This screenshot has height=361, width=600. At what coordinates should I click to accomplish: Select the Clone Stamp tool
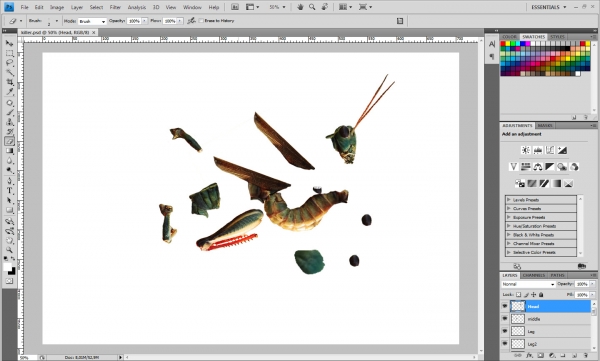click(x=9, y=122)
